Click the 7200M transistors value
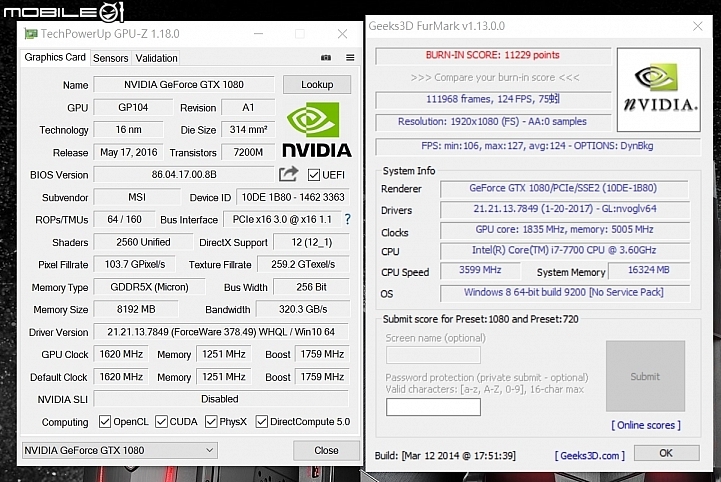Screen dimensions: 721x482 (248, 152)
